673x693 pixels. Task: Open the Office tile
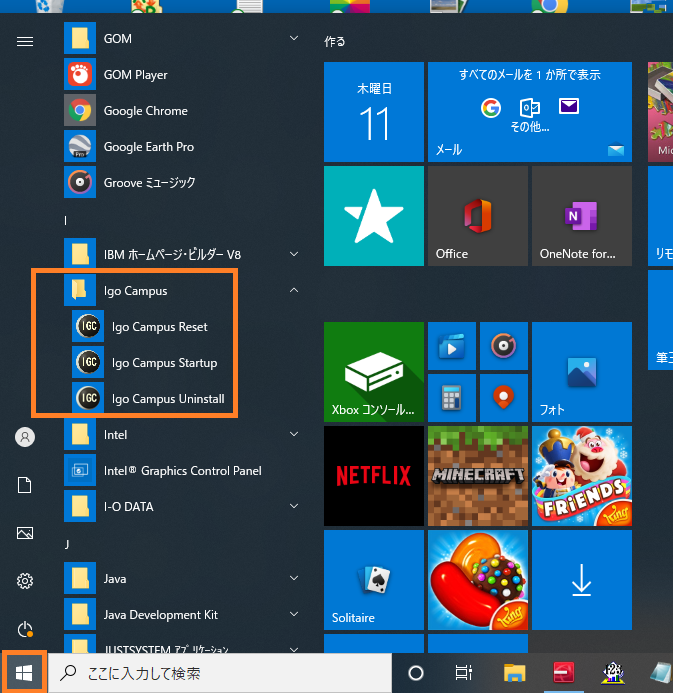[x=478, y=216]
